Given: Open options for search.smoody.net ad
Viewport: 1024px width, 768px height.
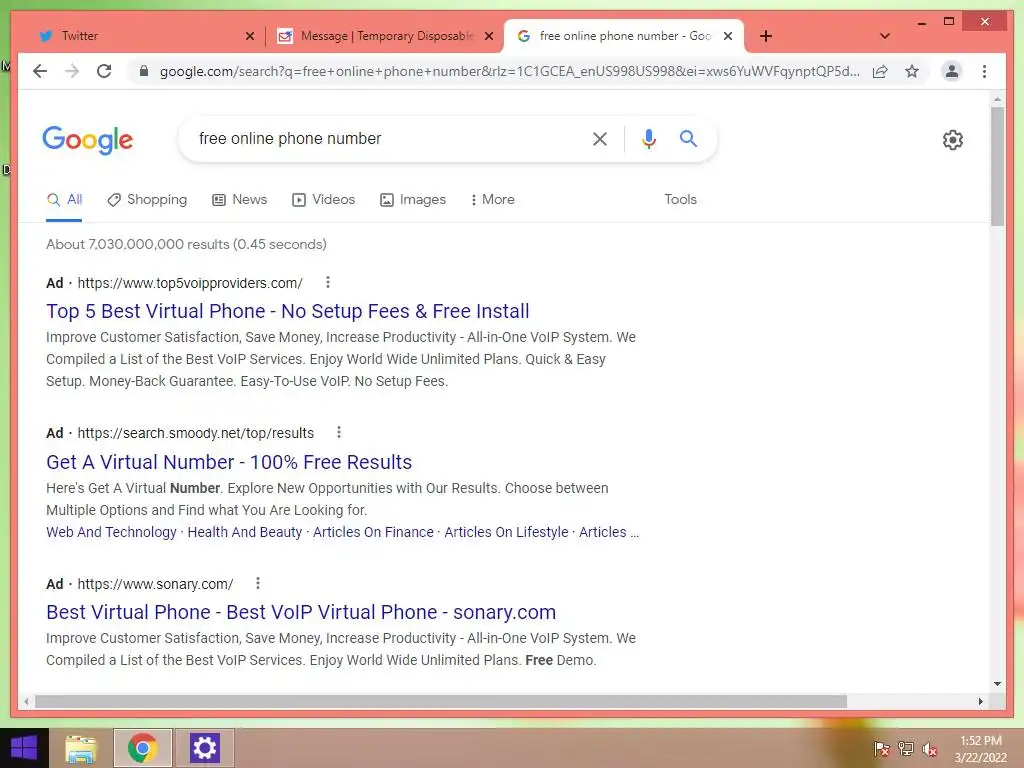Looking at the screenshot, I should pos(338,432).
